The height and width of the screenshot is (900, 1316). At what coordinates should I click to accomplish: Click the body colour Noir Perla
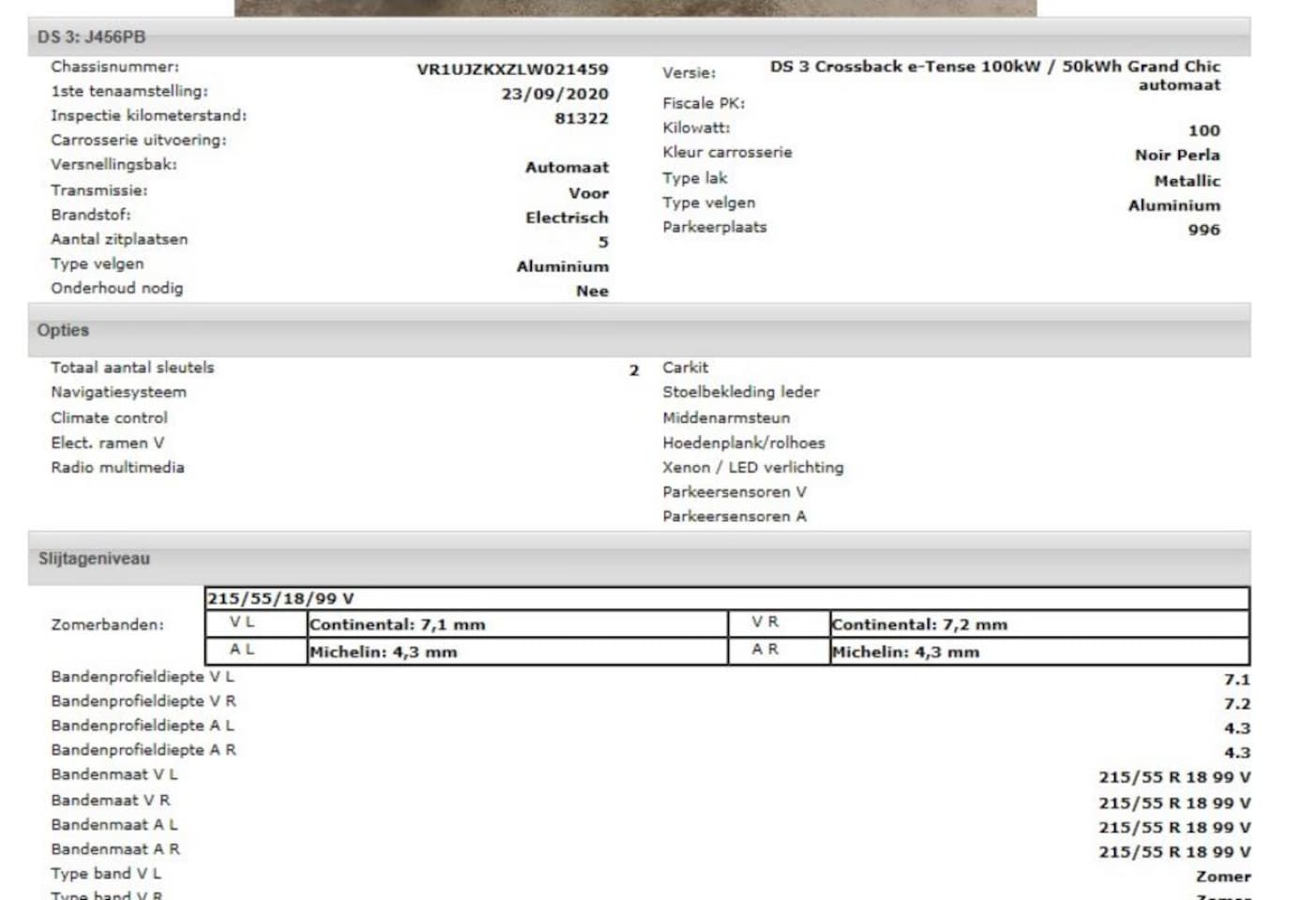point(1177,156)
